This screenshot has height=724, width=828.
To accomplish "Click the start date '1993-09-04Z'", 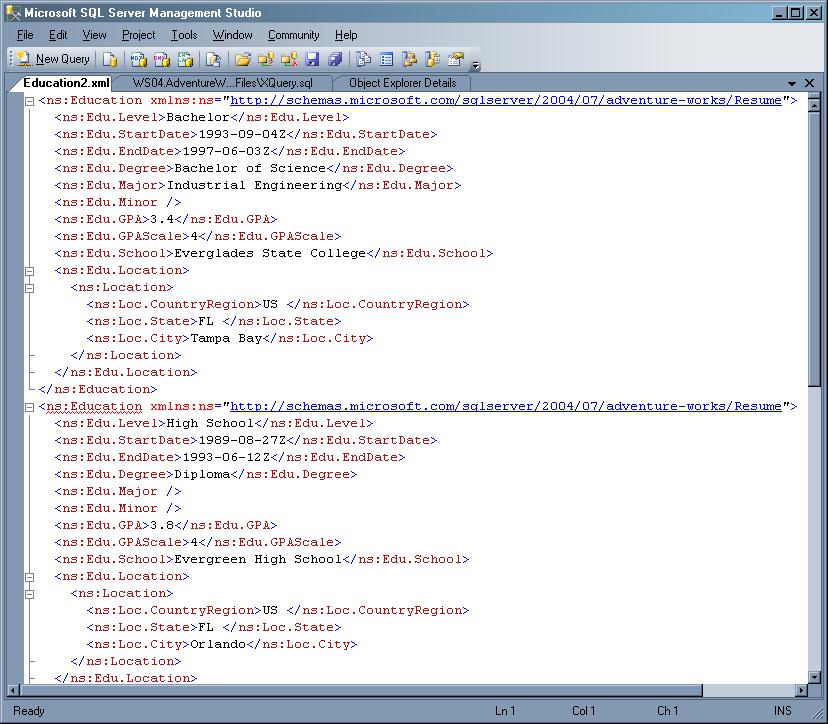I will [x=242, y=135].
